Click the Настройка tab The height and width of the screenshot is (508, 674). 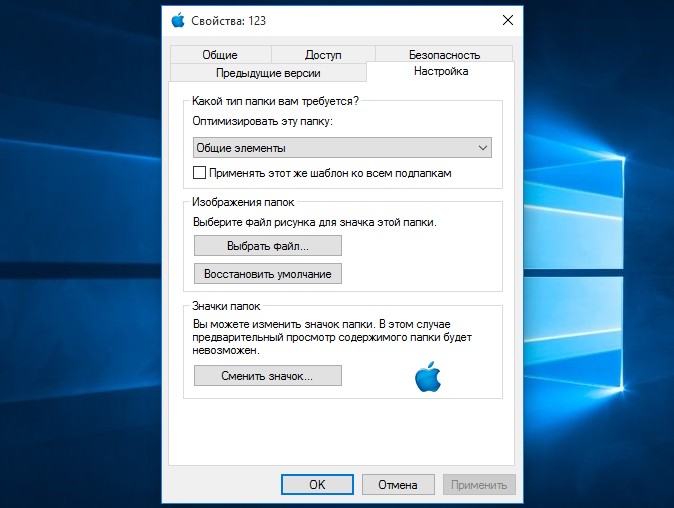click(441, 71)
